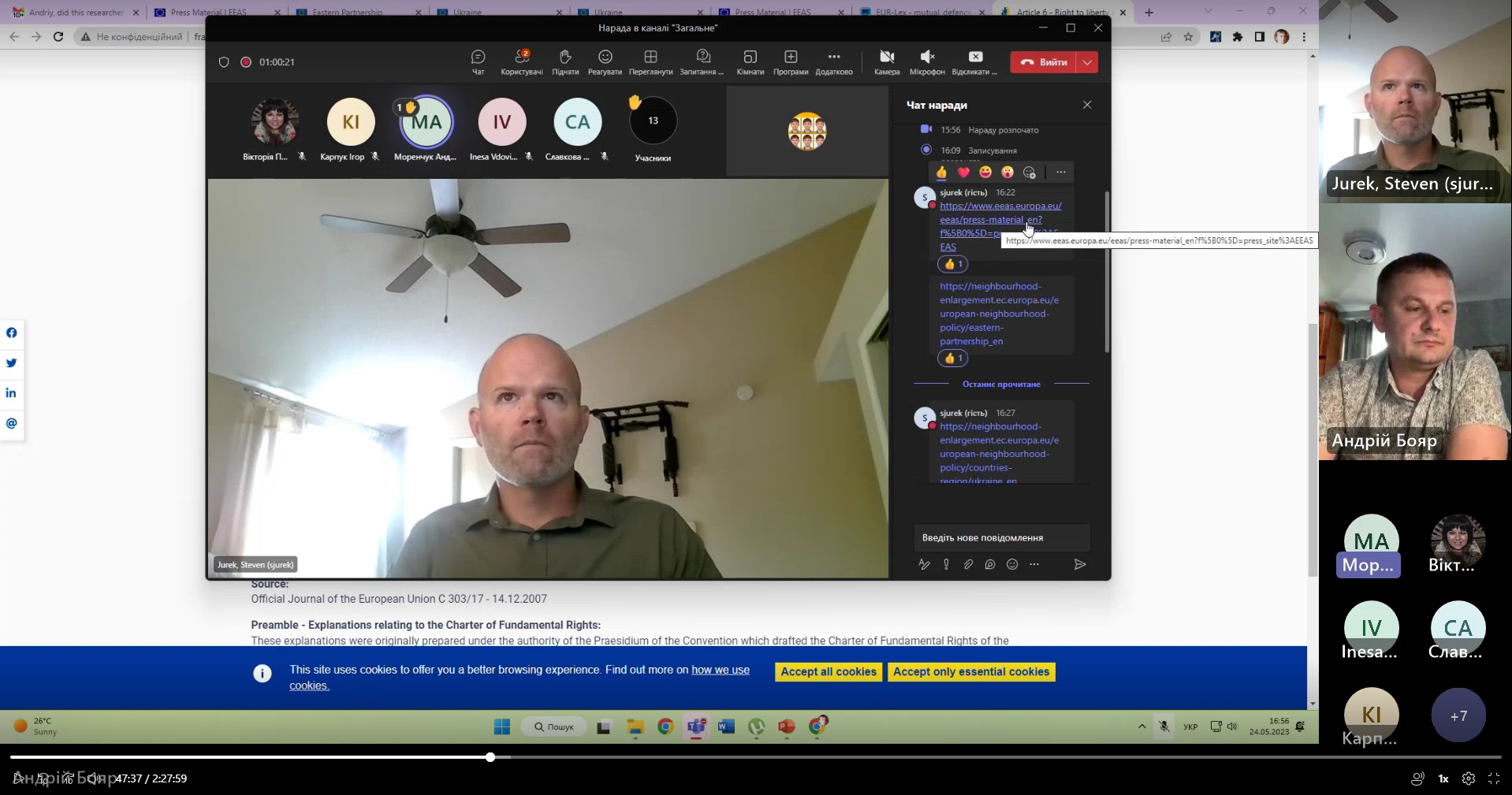Open Кімнати breakout rooms icon
This screenshot has width=1512, height=795.
click(750, 58)
